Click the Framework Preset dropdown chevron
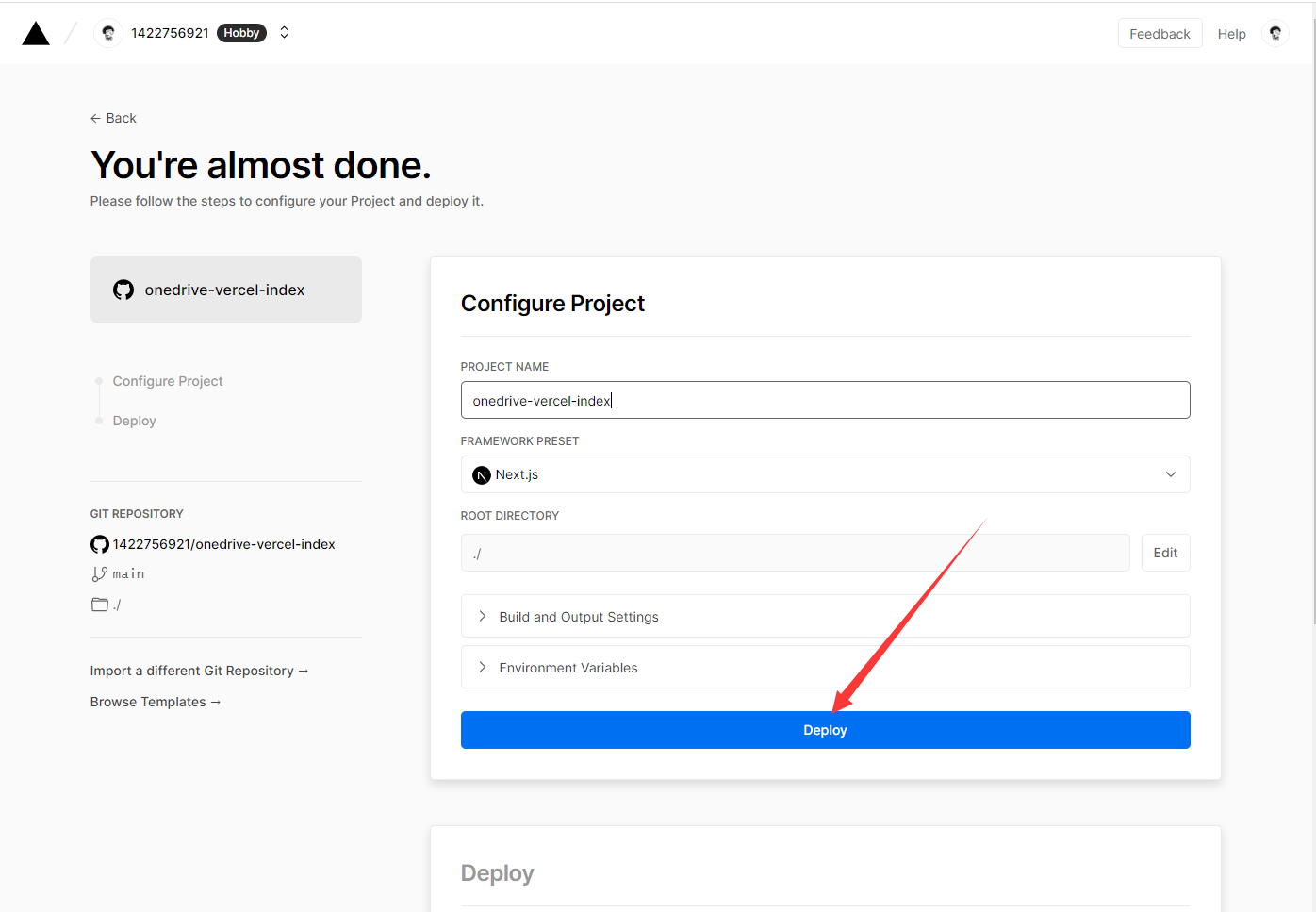Screen dimensions: 1316x912 pos(1171,474)
